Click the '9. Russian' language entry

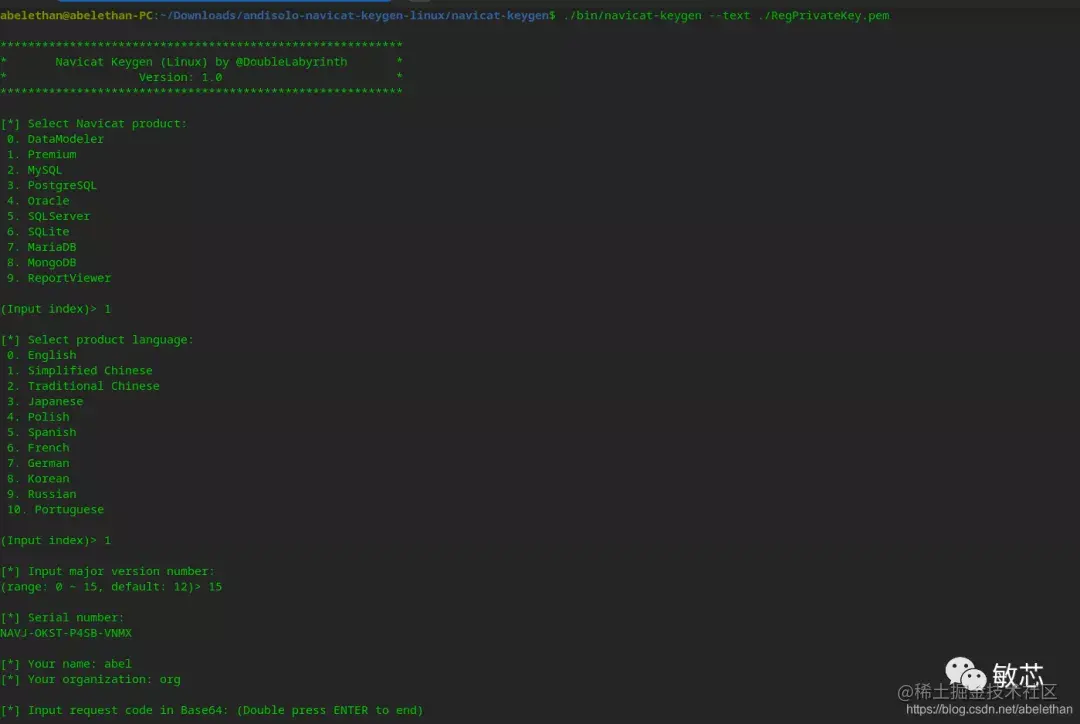[x=42, y=494]
